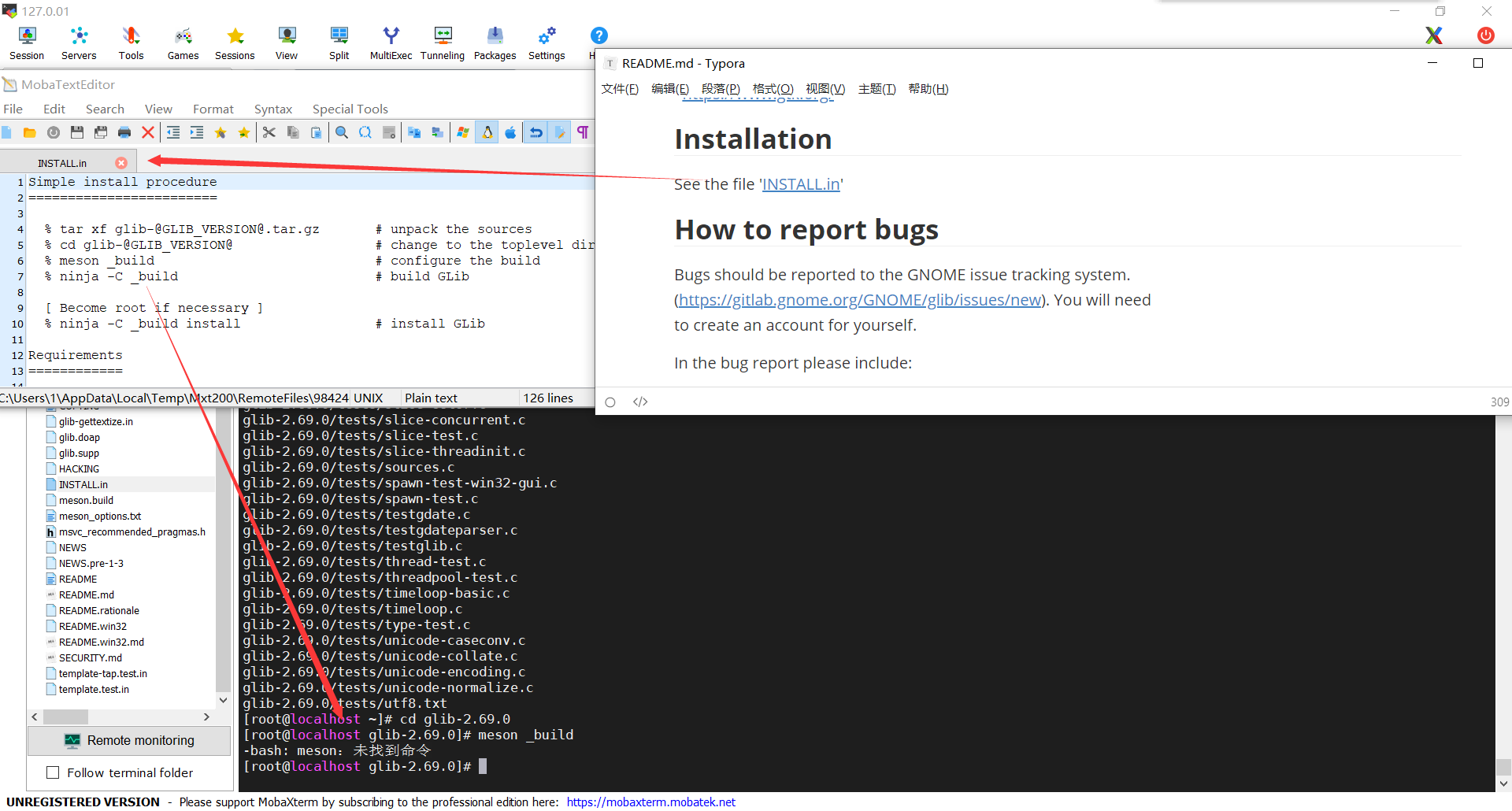Toggle word wrap arrow icon
This screenshot has width=1512, height=811.
click(x=535, y=132)
